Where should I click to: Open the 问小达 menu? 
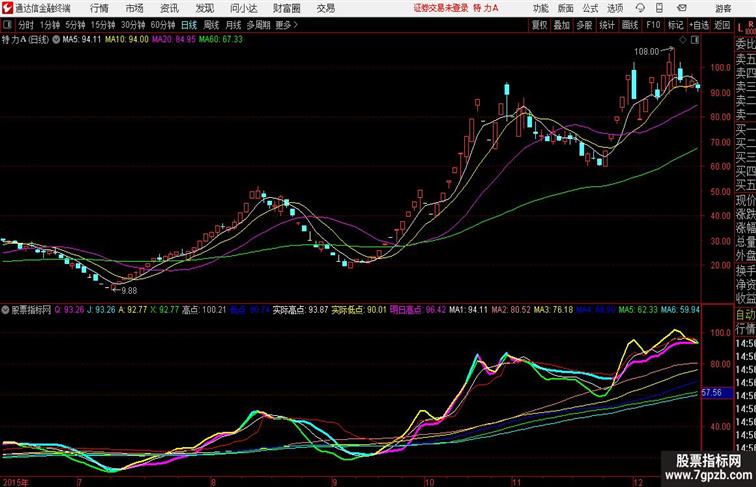point(243,8)
